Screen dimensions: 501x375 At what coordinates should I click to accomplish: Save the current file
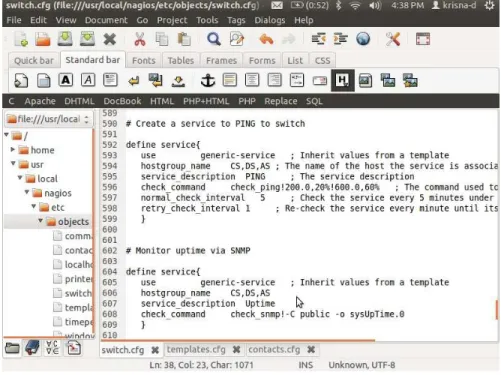coord(65,39)
